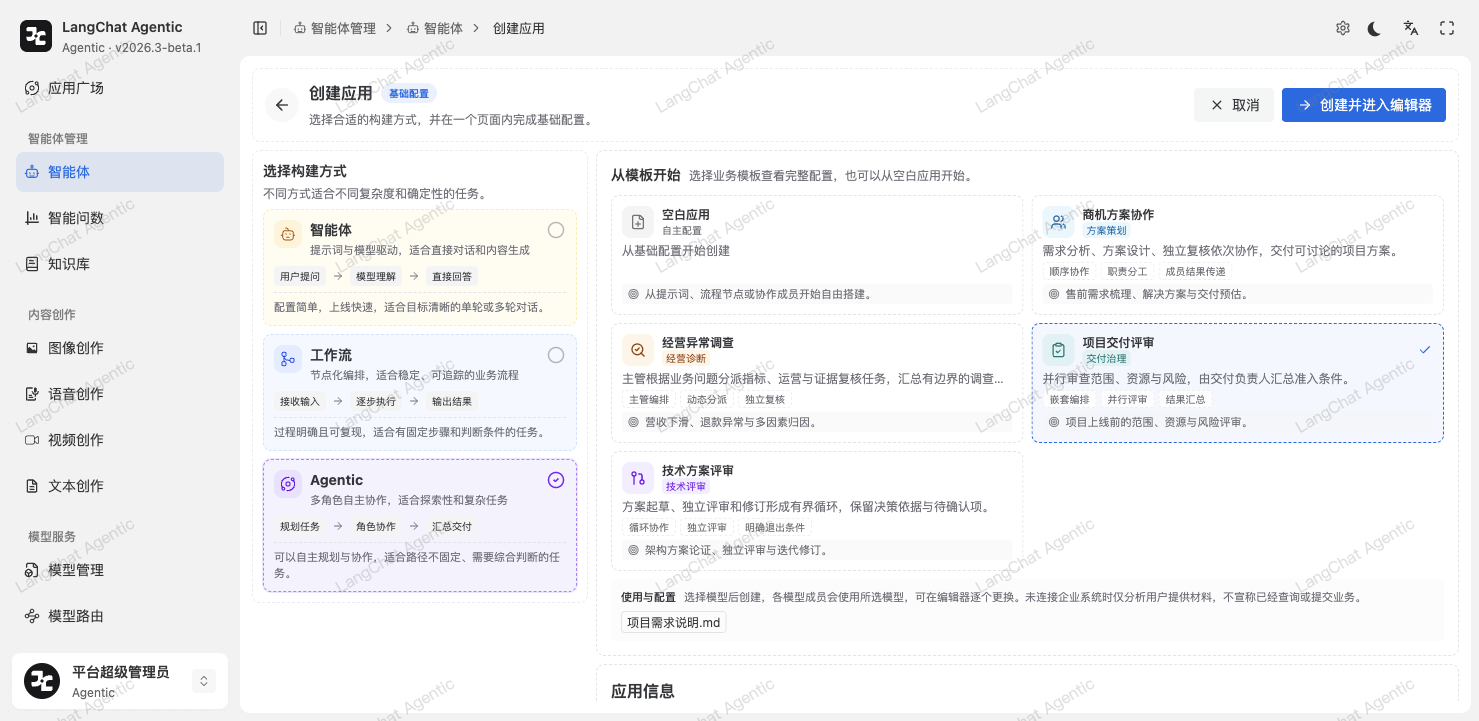
Task: Click the 基础配置 badge
Action: pos(409,94)
